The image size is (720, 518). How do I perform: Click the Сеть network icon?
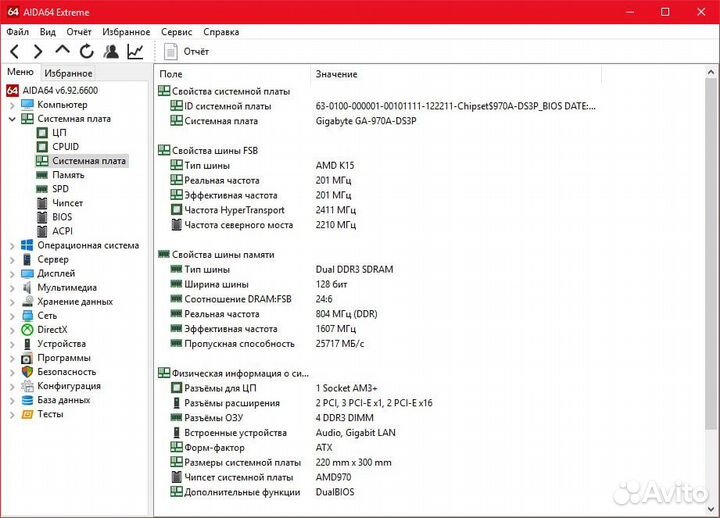(x=27, y=315)
